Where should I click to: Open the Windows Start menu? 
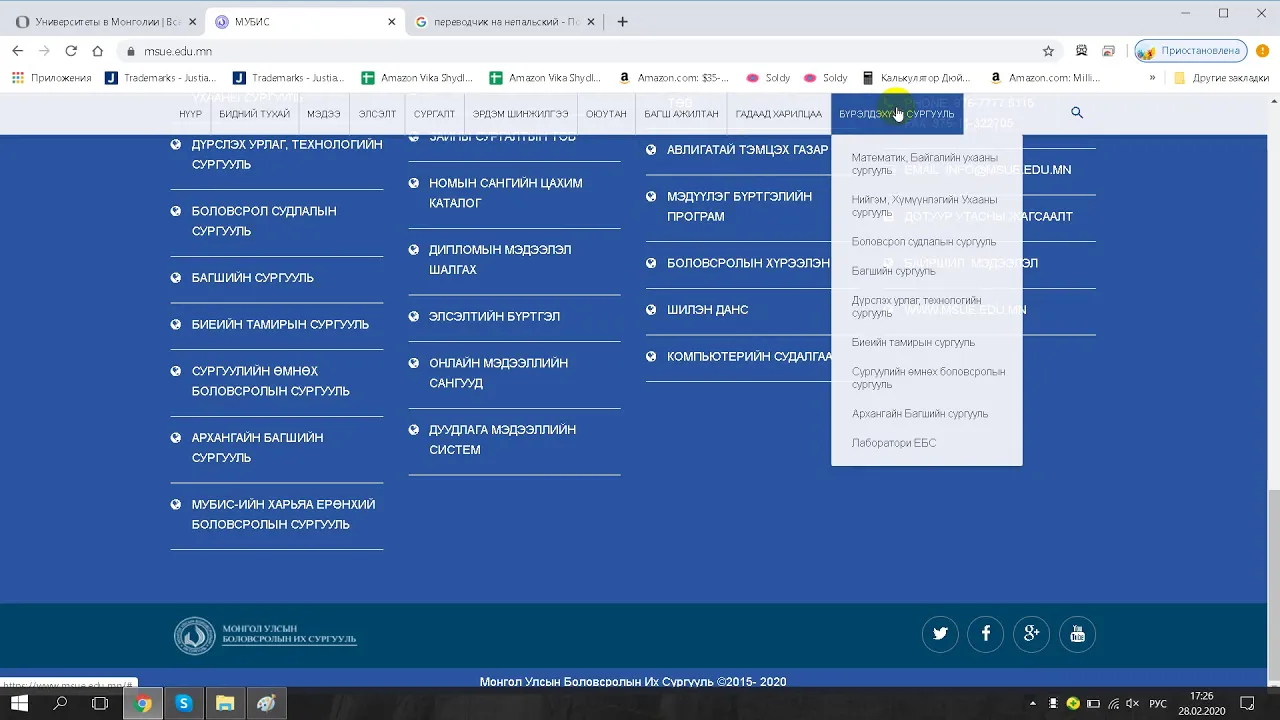click(x=19, y=704)
